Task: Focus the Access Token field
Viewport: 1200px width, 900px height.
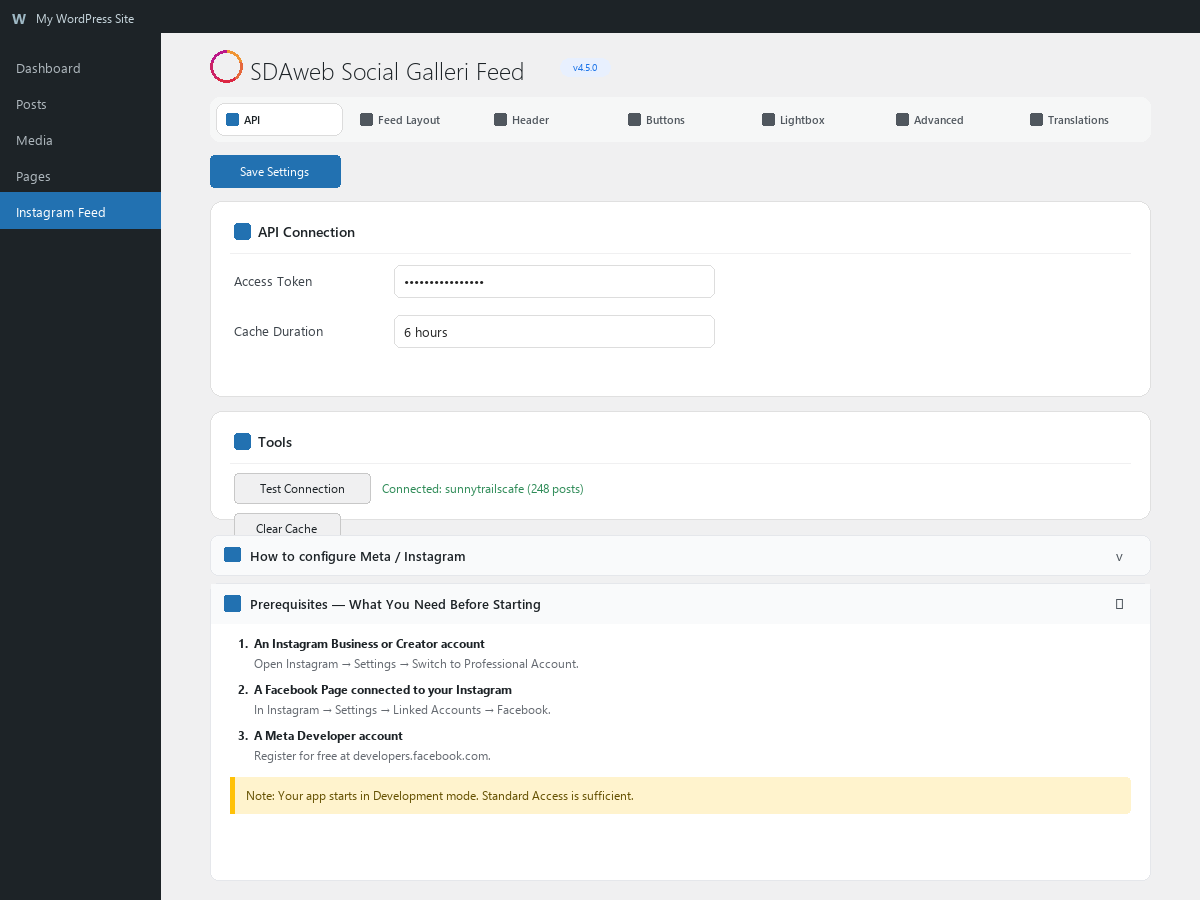Action: 554,282
